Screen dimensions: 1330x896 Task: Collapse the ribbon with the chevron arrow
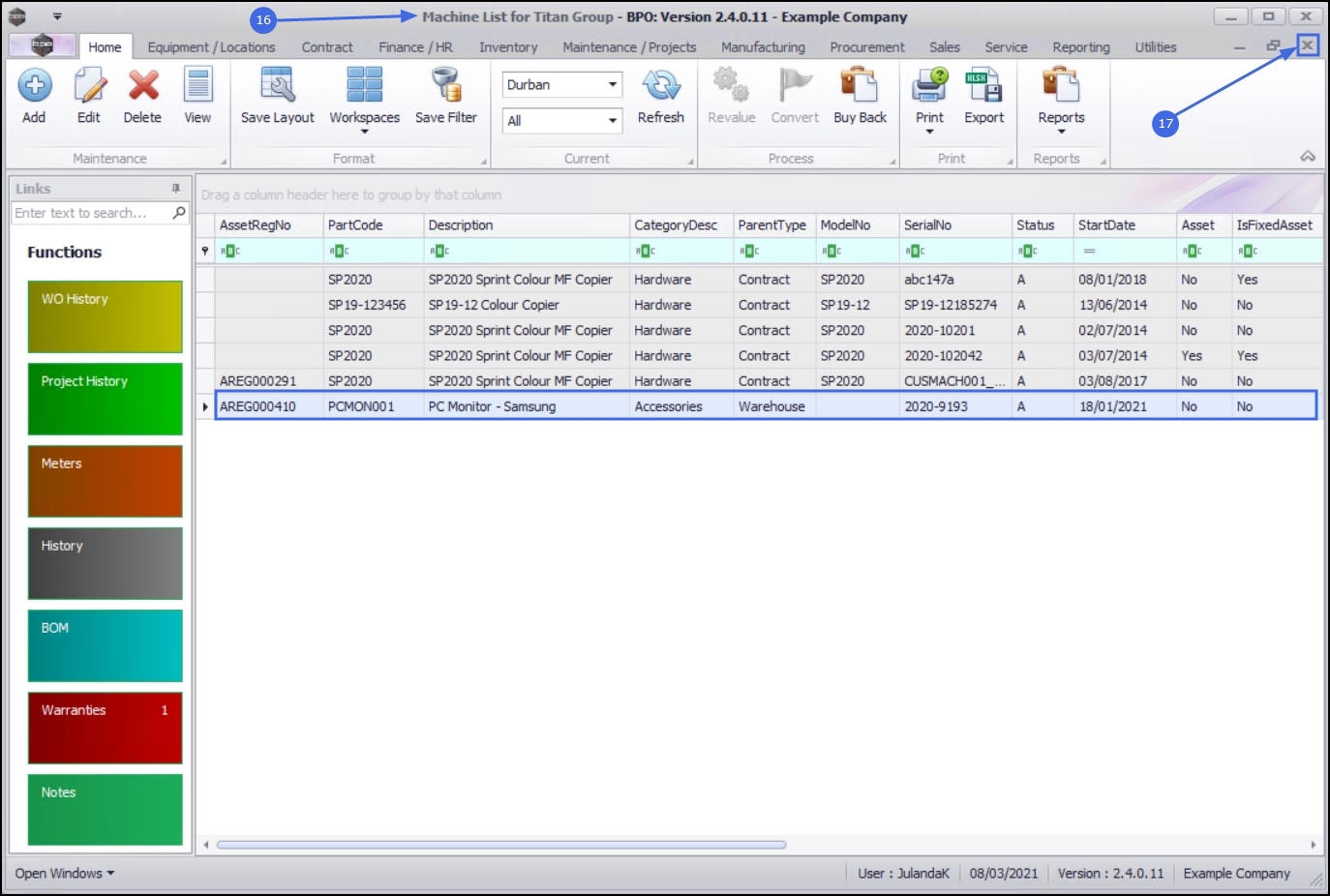tap(1308, 156)
